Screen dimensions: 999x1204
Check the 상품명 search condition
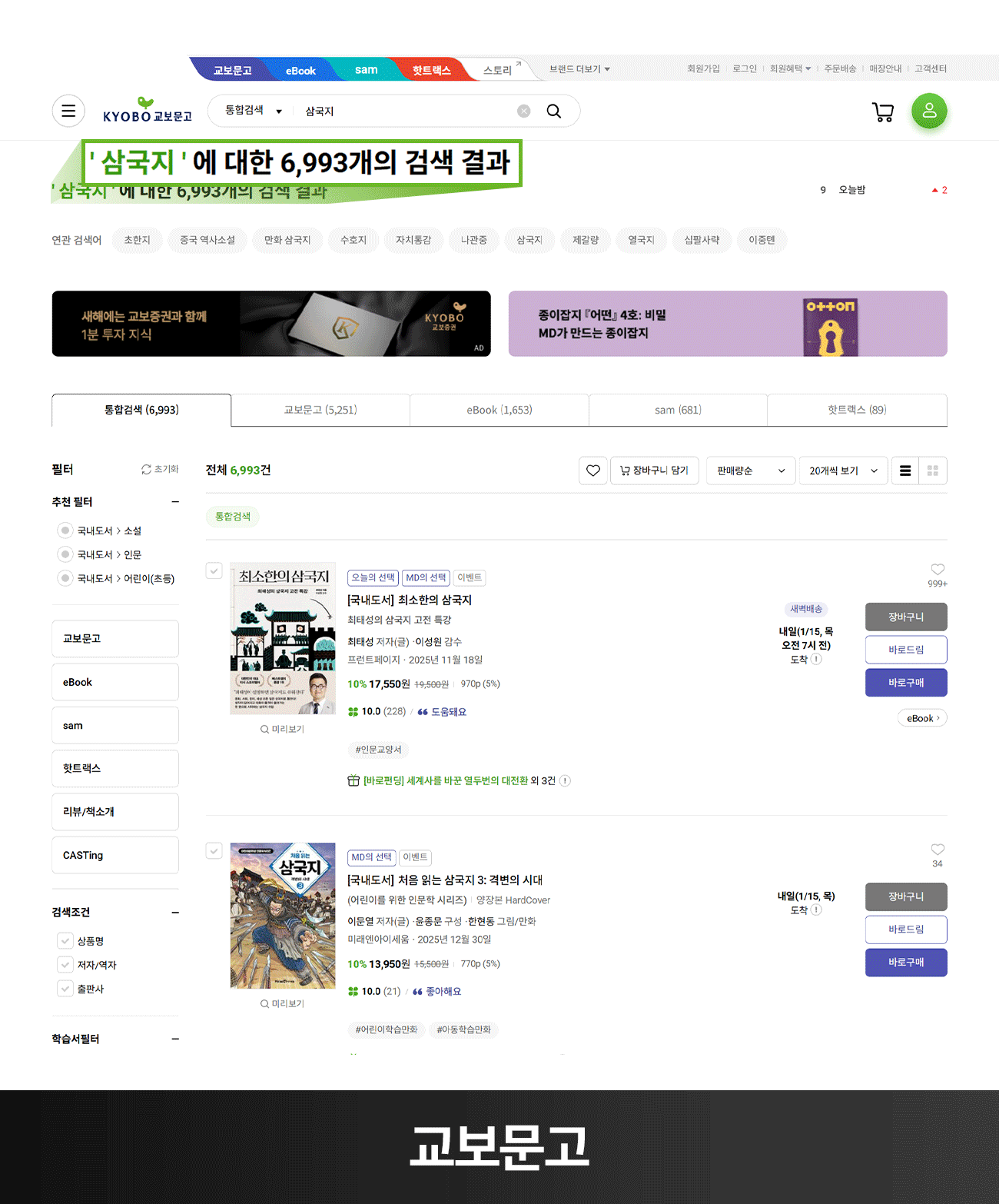[x=65, y=940]
